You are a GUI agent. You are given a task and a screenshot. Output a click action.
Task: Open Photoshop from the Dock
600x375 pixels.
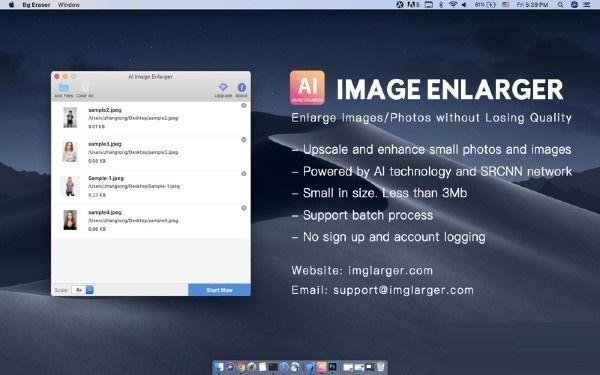pyautogui.click(x=333, y=367)
